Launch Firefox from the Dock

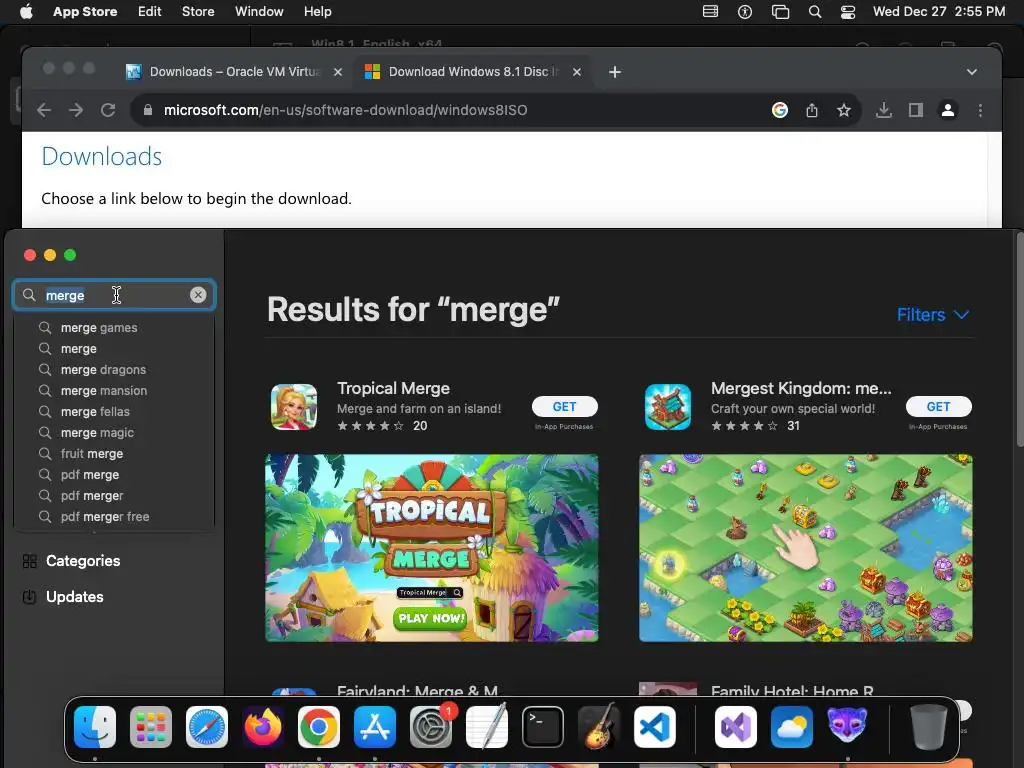[263, 727]
